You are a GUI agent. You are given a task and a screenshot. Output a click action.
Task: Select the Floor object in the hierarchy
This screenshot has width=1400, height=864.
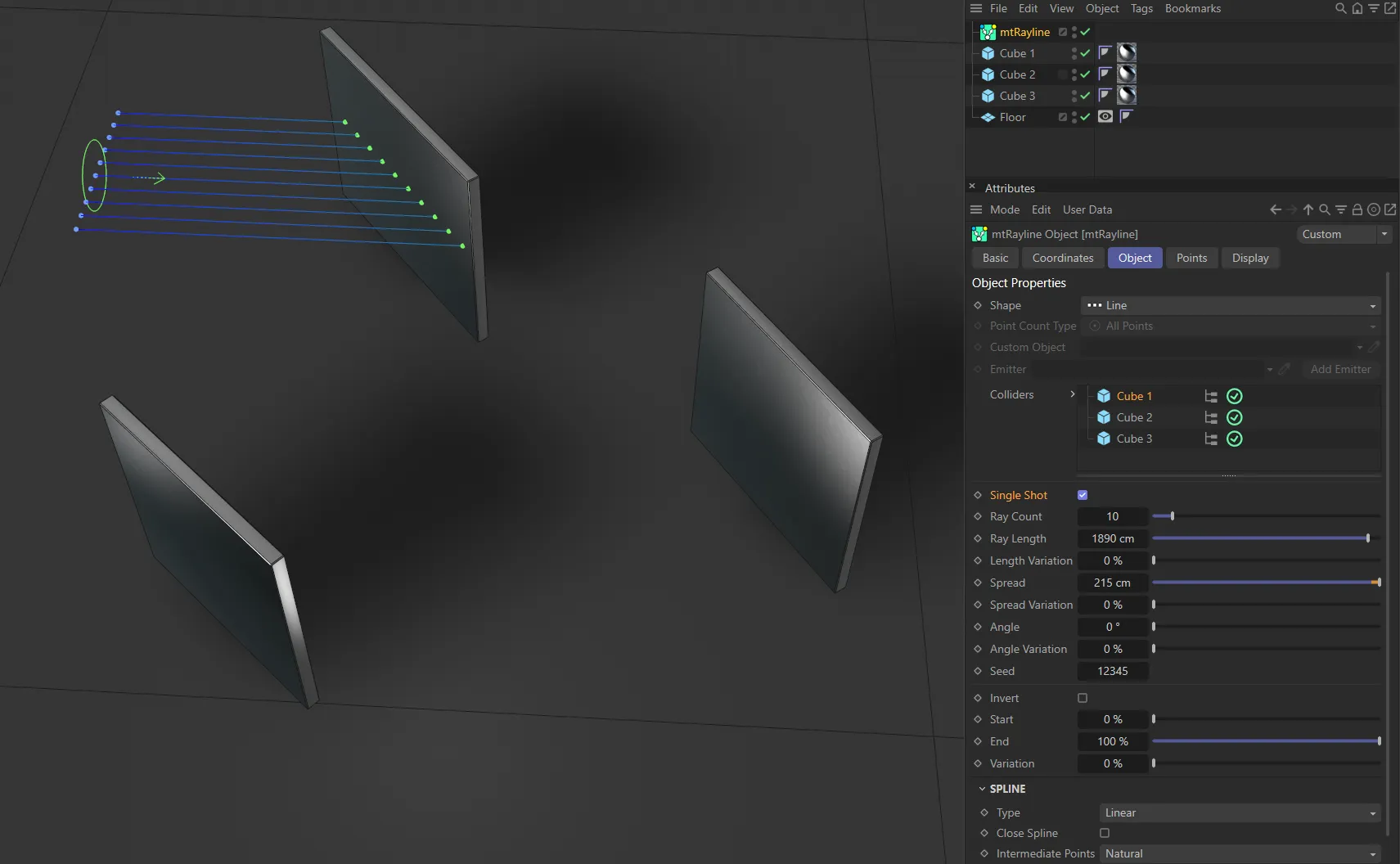point(1012,117)
